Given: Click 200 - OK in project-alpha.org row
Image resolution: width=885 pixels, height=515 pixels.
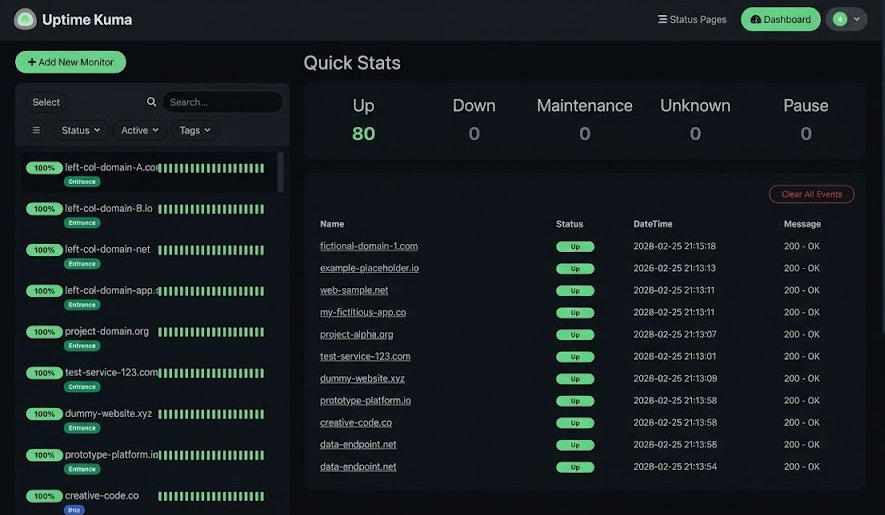Looking at the screenshot, I should pos(801,334).
